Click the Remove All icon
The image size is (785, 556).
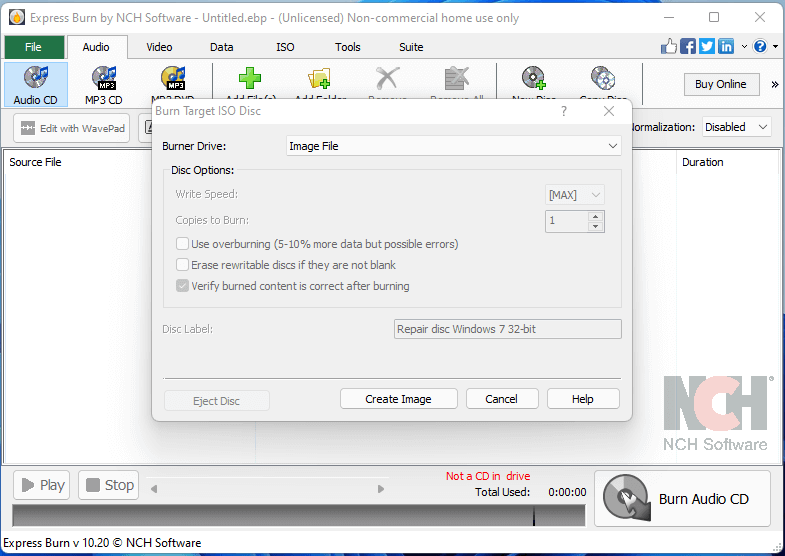457,79
